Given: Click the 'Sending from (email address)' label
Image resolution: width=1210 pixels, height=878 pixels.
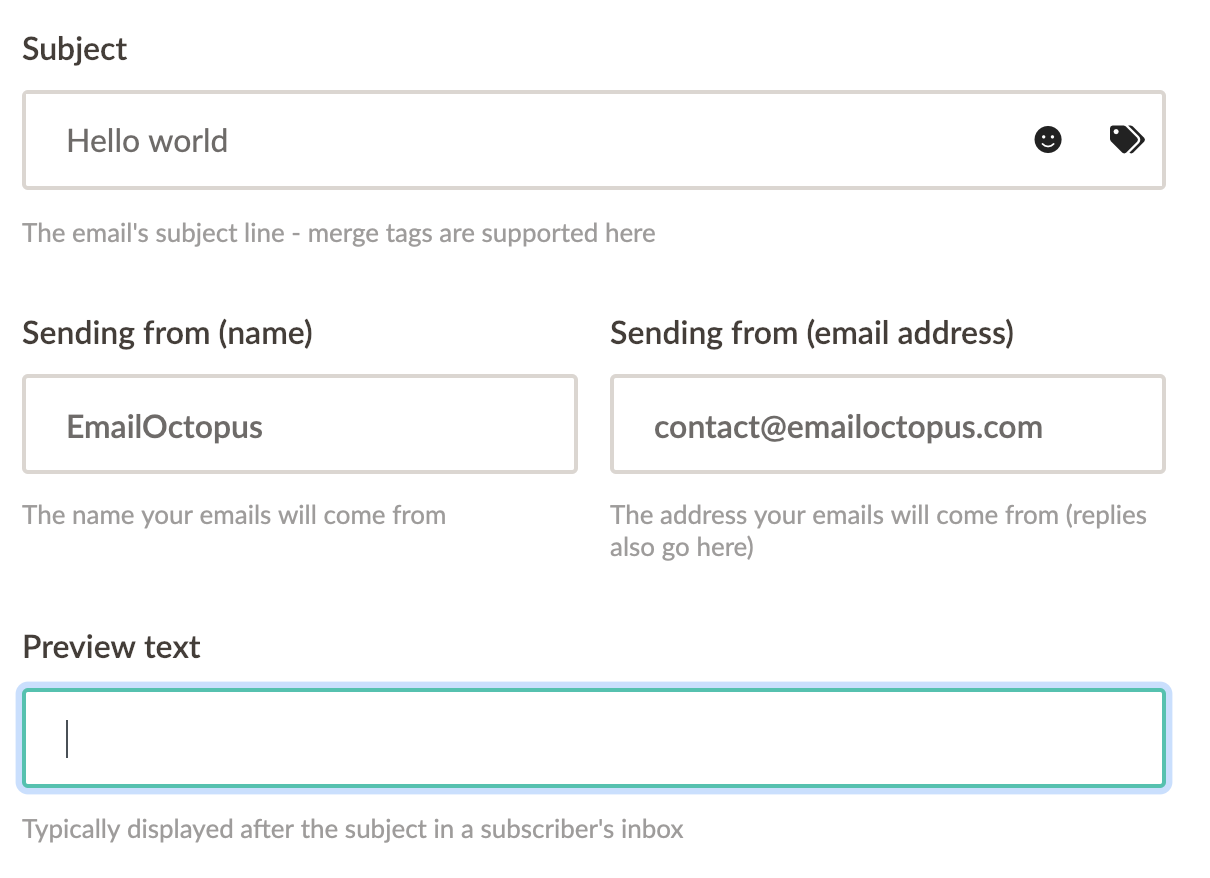Looking at the screenshot, I should click(812, 332).
